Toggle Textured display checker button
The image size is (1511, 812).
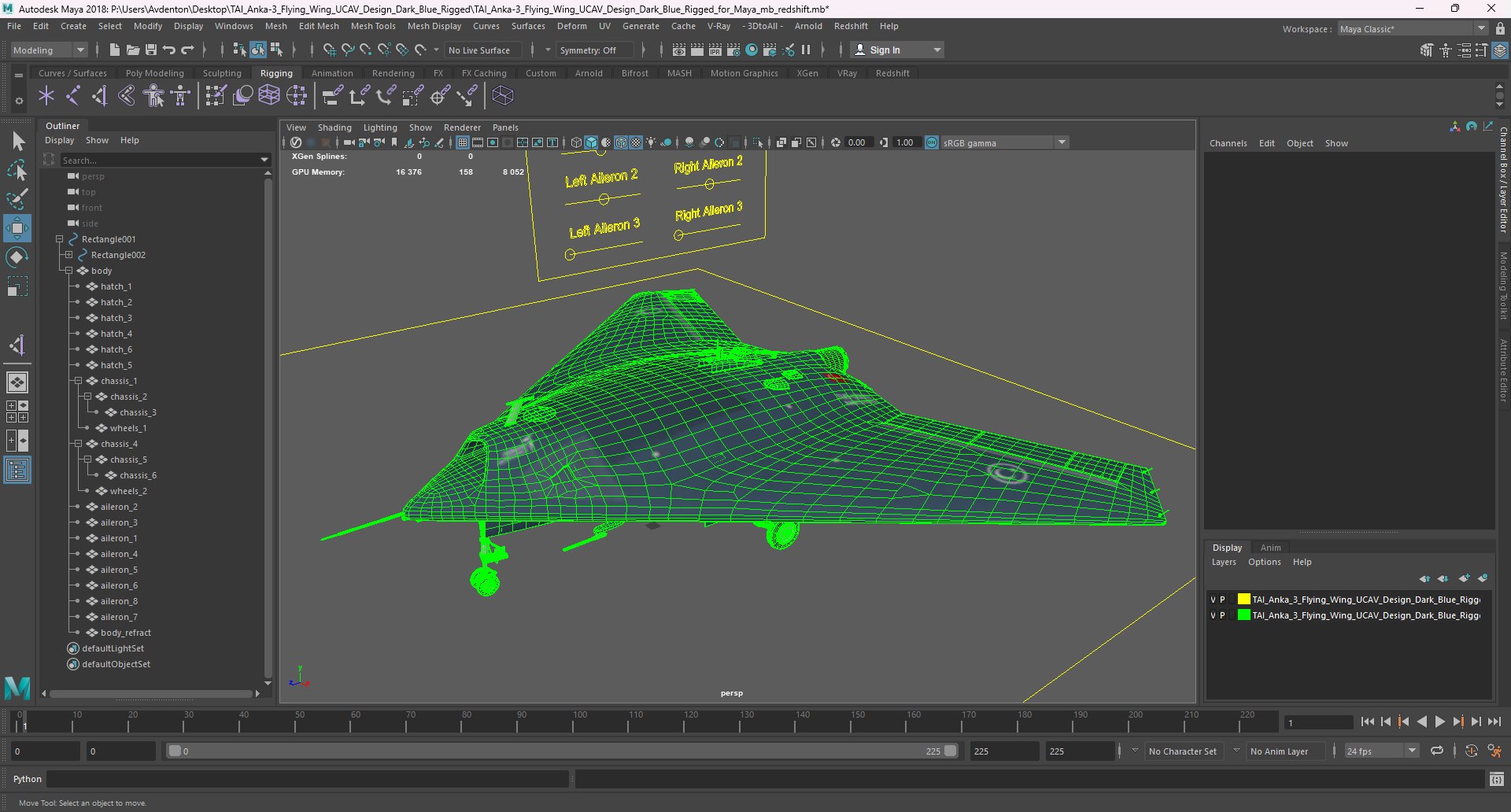(636, 142)
